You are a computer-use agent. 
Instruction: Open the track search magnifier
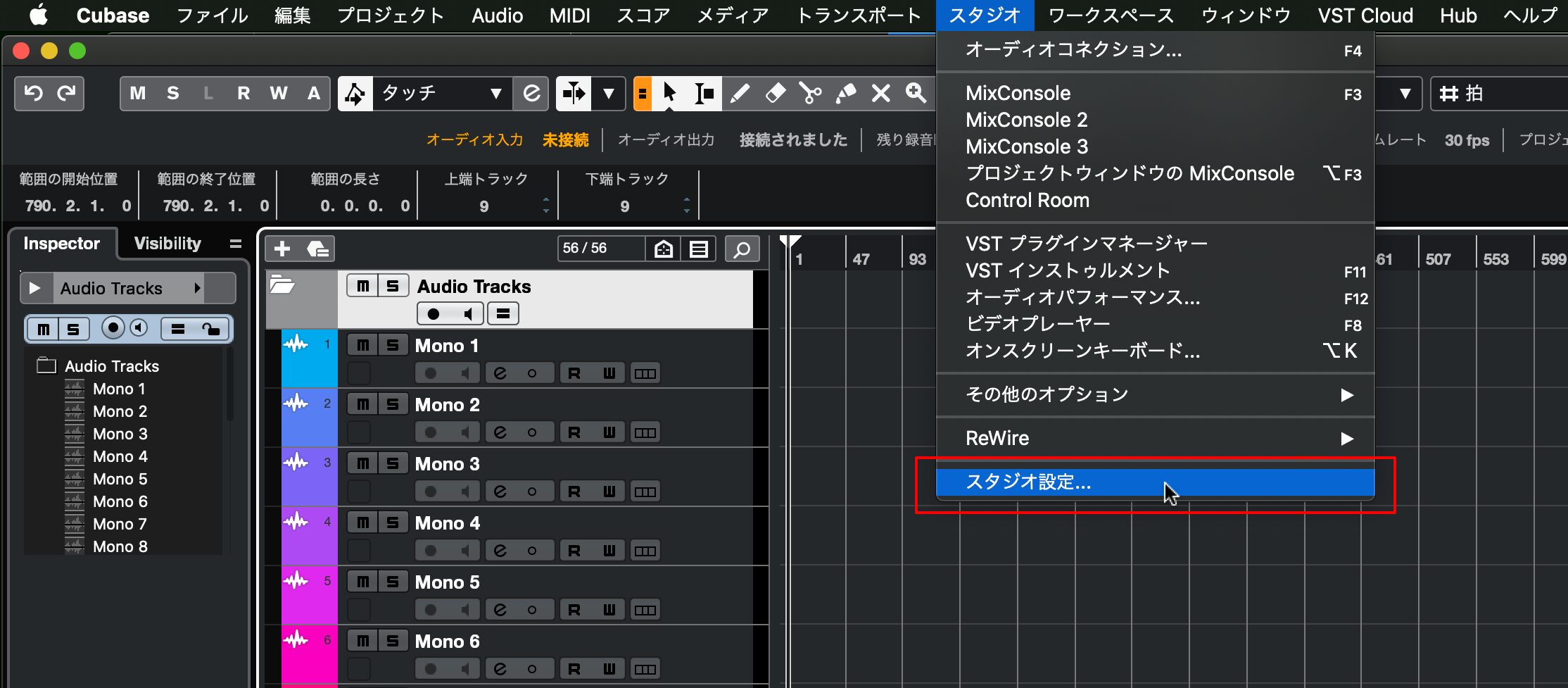742,249
